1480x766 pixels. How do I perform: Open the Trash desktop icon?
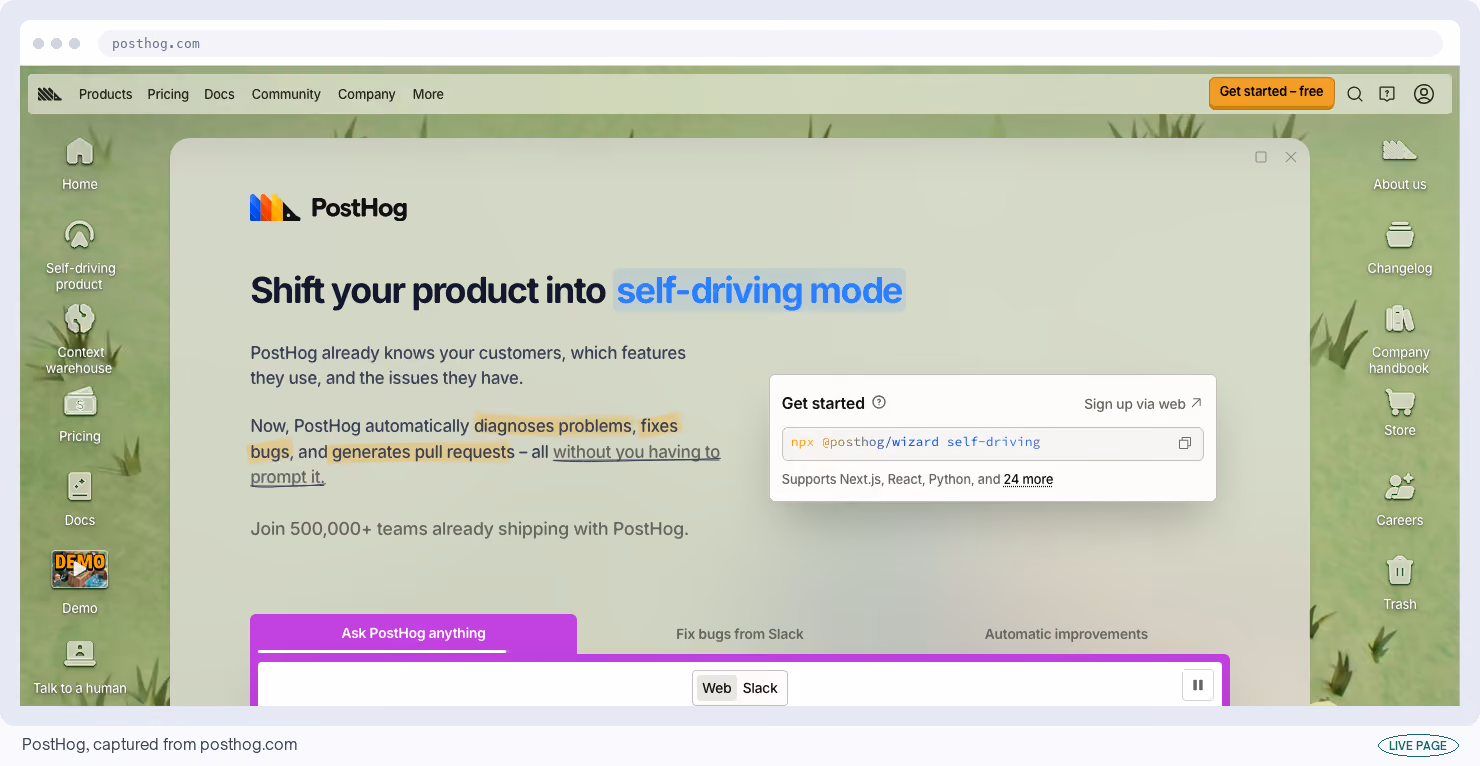click(1400, 571)
